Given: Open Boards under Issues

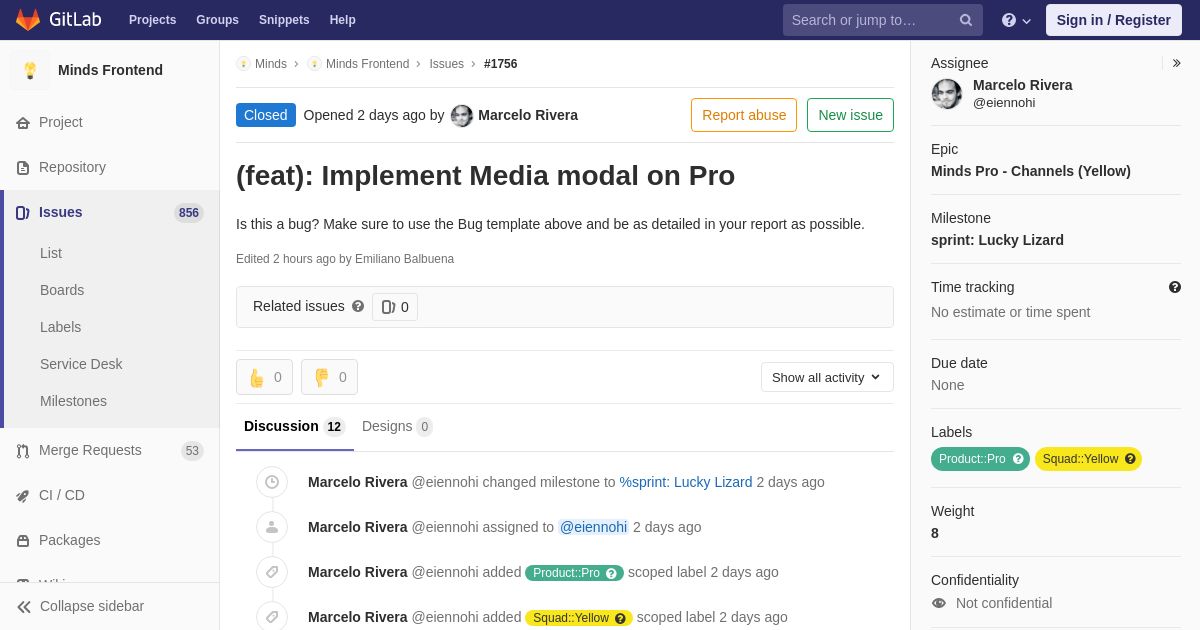Looking at the screenshot, I should click(x=62, y=290).
